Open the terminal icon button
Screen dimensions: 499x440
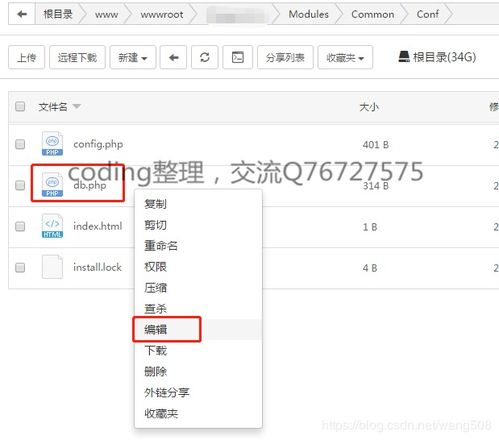237,57
